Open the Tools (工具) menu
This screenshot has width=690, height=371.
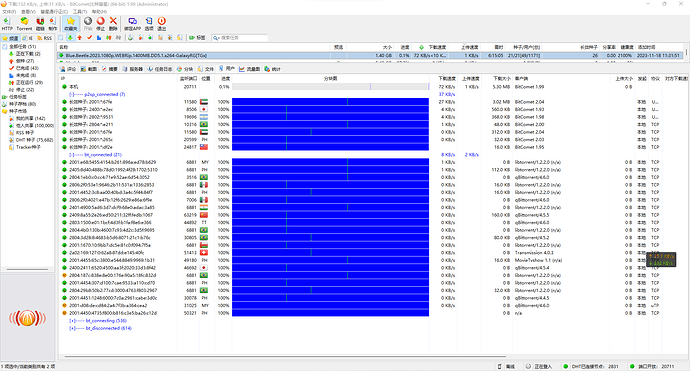pos(80,11)
